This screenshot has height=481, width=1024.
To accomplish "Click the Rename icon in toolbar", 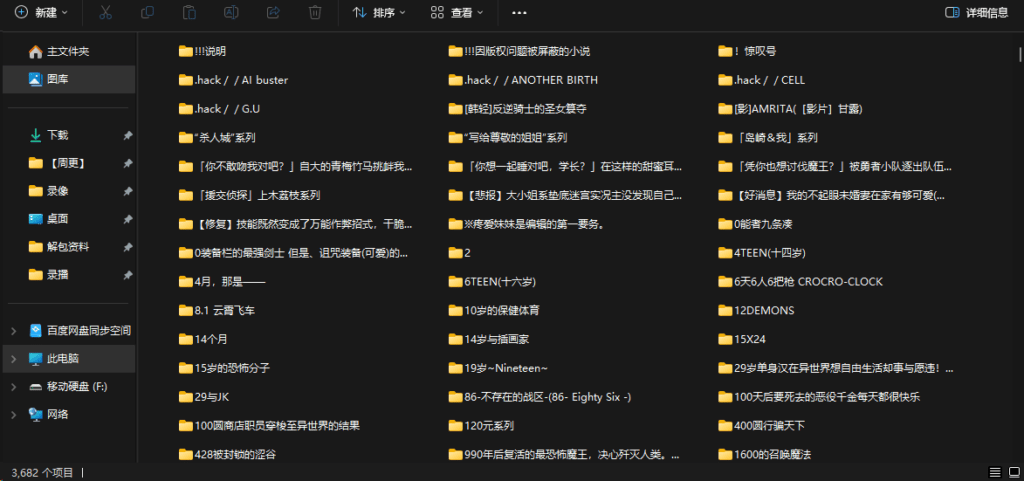I will (231, 13).
